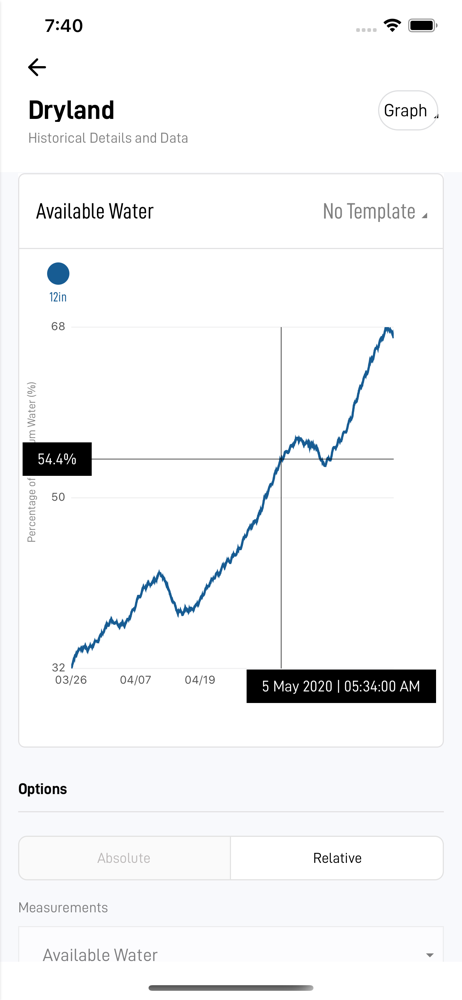Open the Available Water measurements dropdown
This screenshot has height=1000, width=462.
[x=231, y=954]
